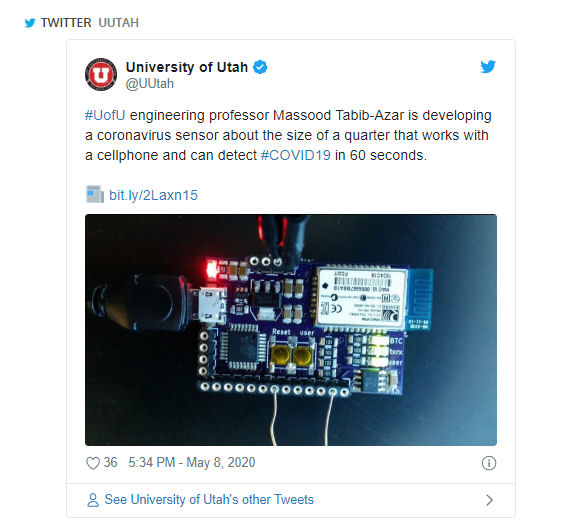The height and width of the screenshot is (524, 580).
Task: Click the 36 likes count
Action: (110, 463)
